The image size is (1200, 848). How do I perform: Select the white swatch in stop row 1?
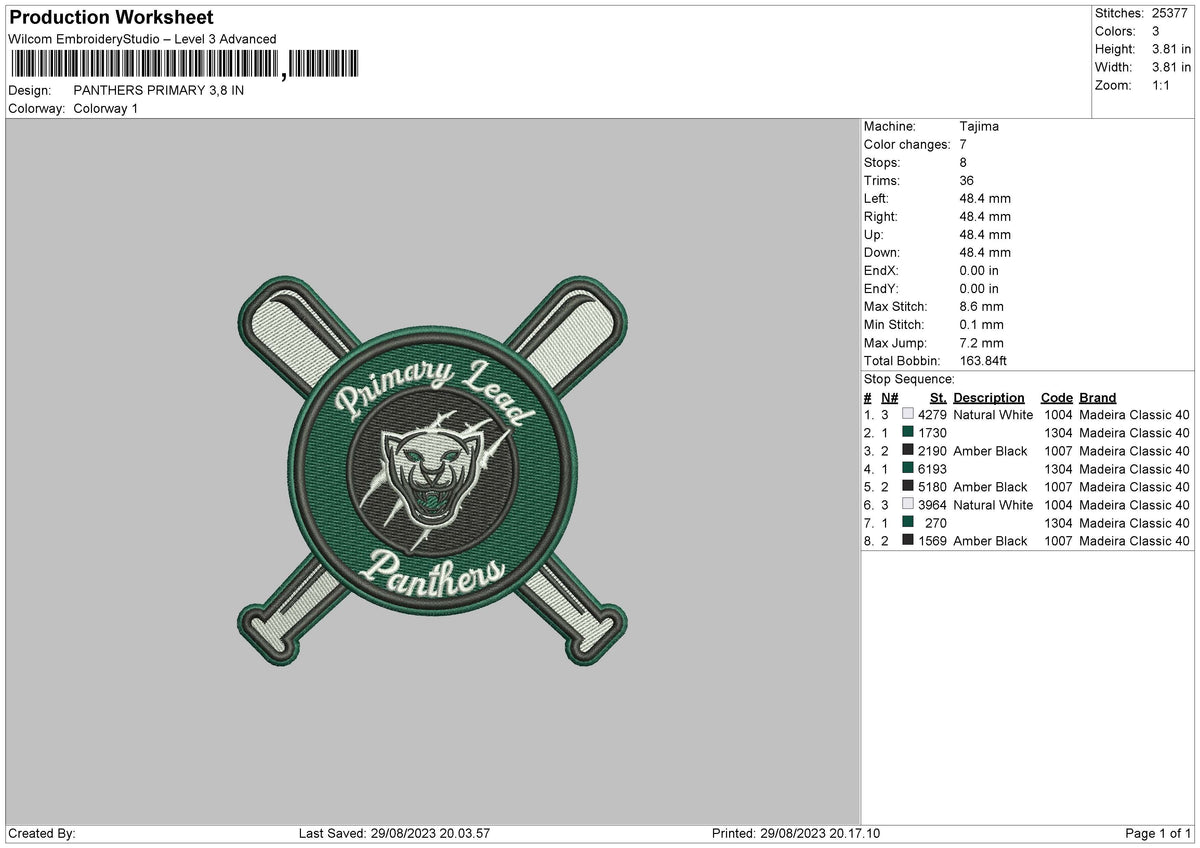[x=908, y=415]
